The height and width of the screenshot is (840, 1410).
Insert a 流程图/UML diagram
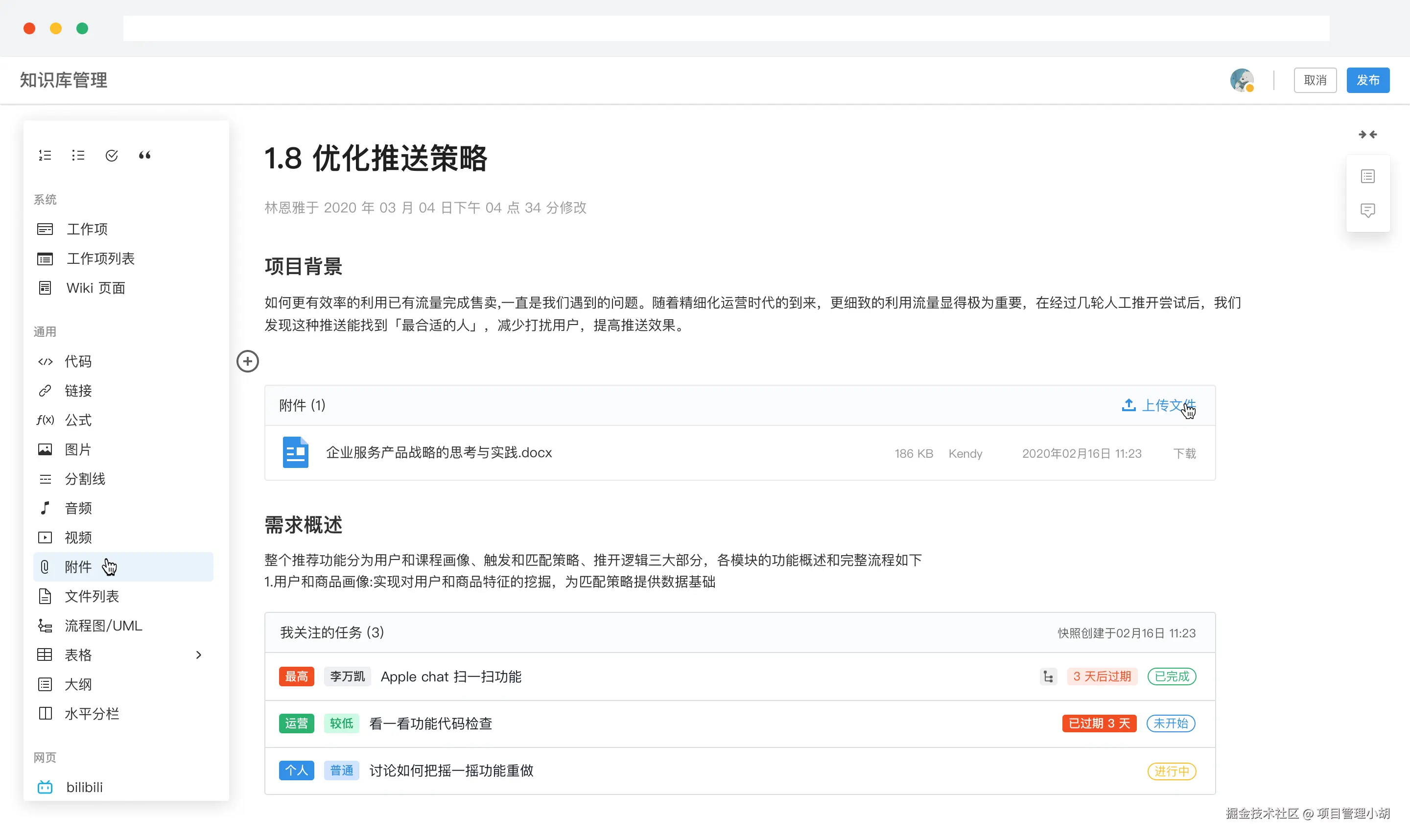tap(104, 626)
